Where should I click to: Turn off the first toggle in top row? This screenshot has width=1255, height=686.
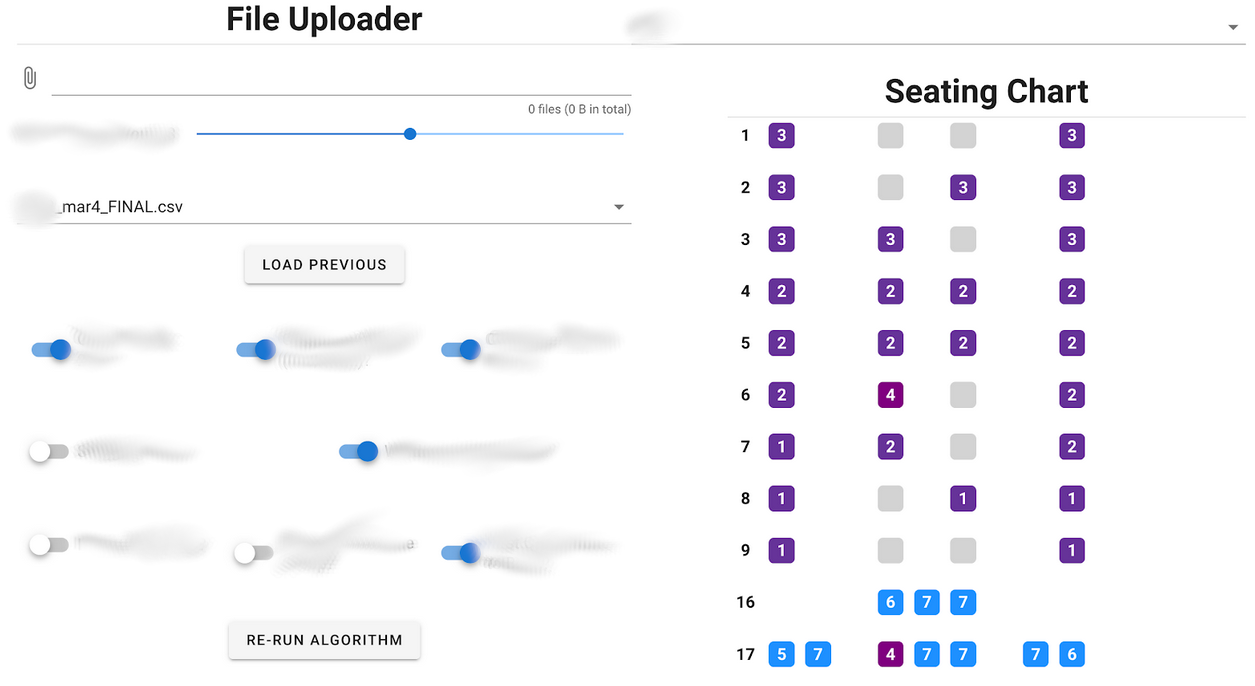[50, 350]
